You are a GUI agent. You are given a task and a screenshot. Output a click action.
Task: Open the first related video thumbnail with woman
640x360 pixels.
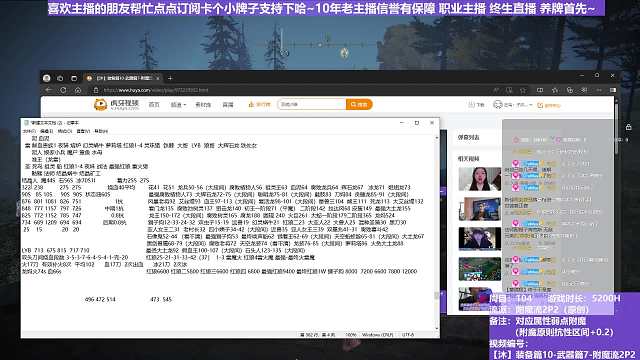point(480,179)
